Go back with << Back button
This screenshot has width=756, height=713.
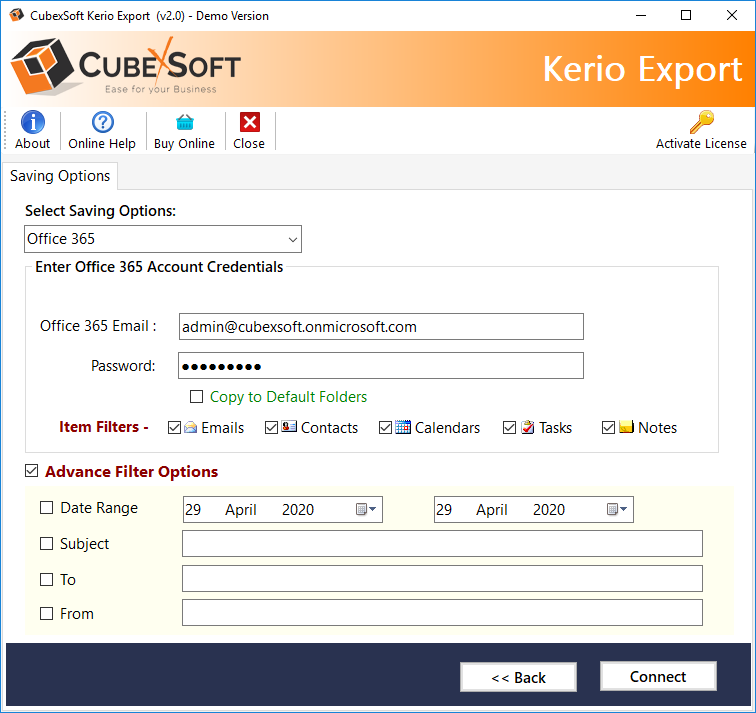(518, 677)
